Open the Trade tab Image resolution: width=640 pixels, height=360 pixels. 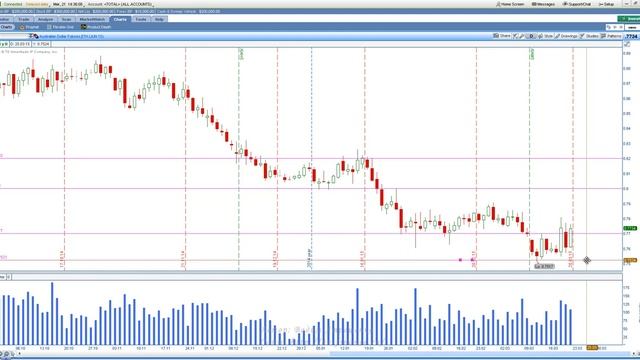click(24, 19)
